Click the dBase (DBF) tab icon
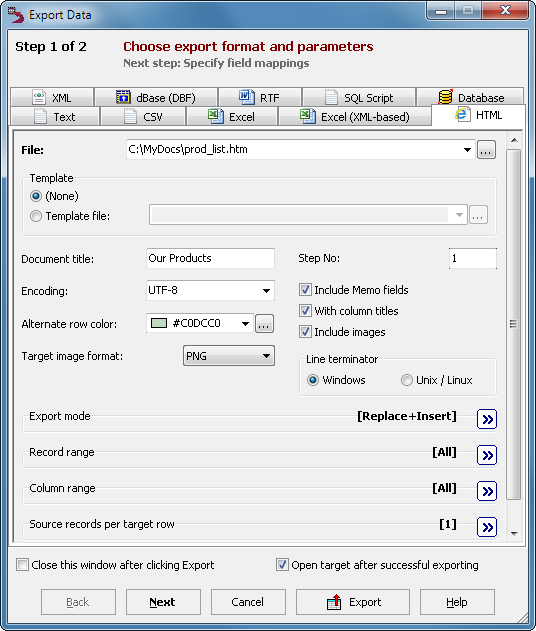This screenshot has height=631, width=536. pyautogui.click(x=123, y=97)
